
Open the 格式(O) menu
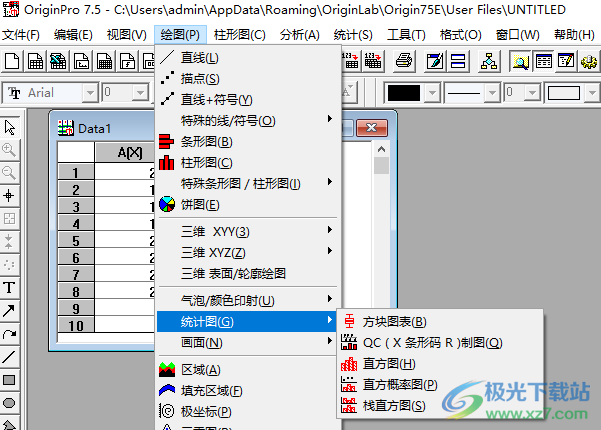tap(460, 35)
